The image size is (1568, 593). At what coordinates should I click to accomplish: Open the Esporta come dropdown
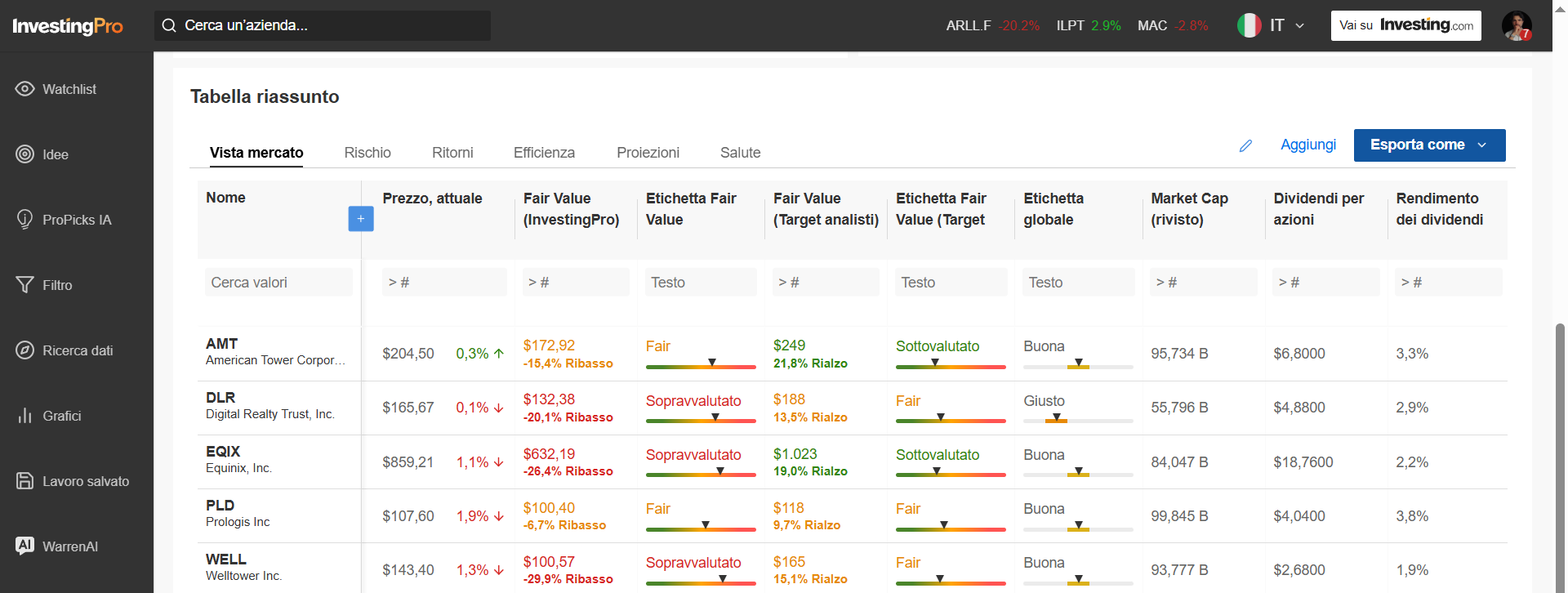(1429, 145)
